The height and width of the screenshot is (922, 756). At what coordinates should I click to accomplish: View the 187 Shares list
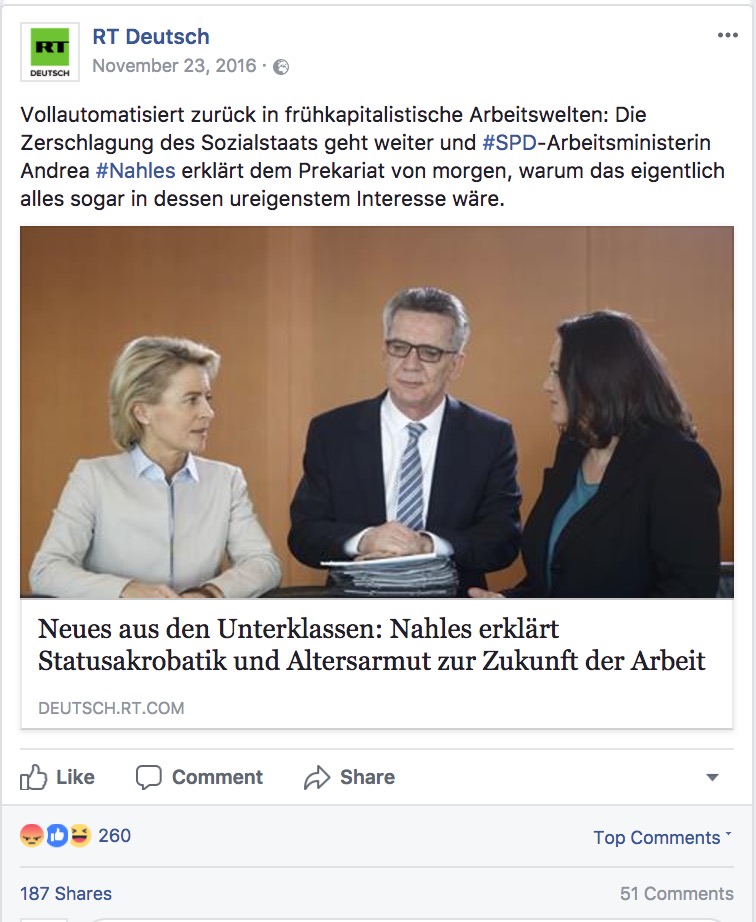[x=66, y=894]
